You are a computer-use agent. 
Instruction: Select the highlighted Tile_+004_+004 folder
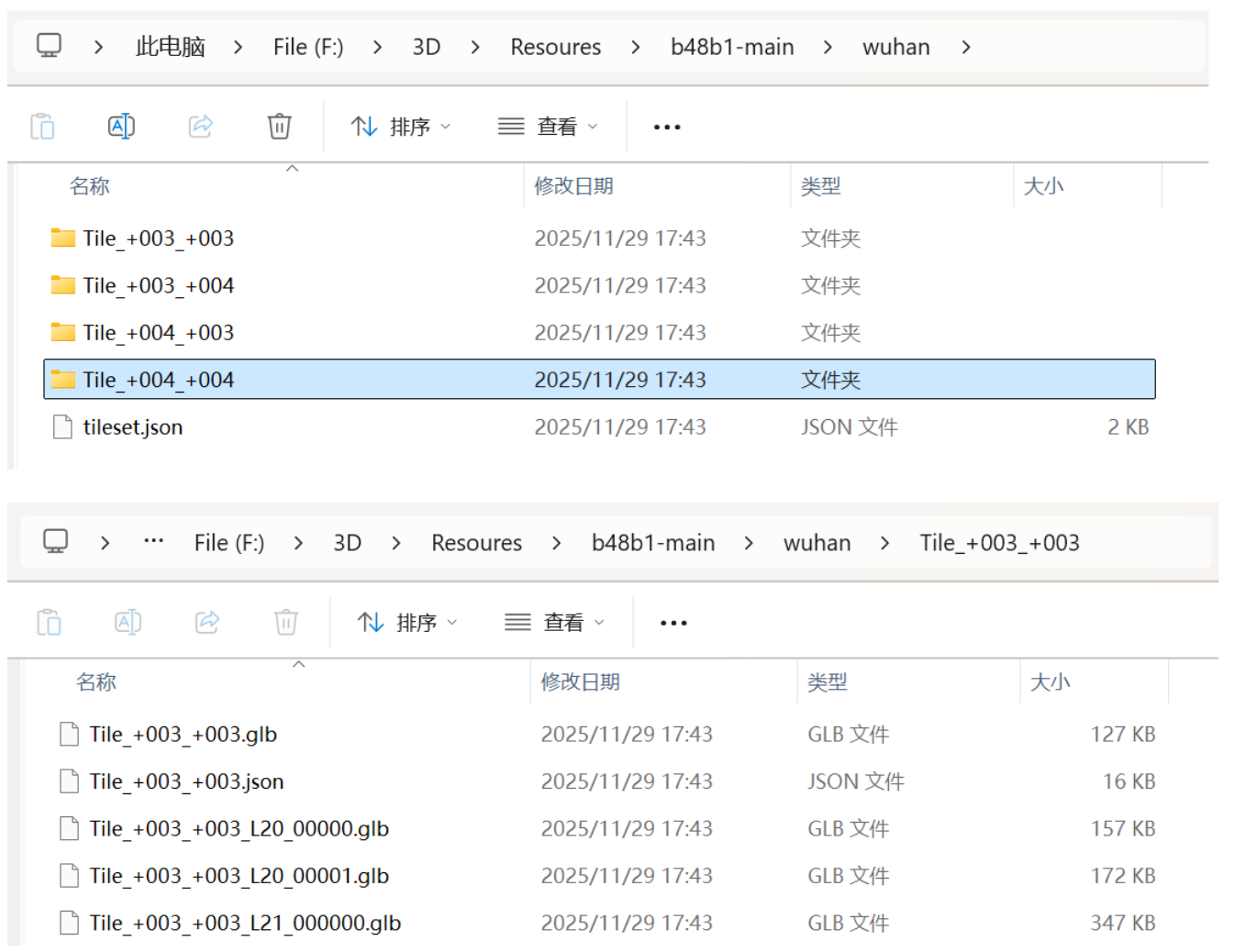coord(599,380)
